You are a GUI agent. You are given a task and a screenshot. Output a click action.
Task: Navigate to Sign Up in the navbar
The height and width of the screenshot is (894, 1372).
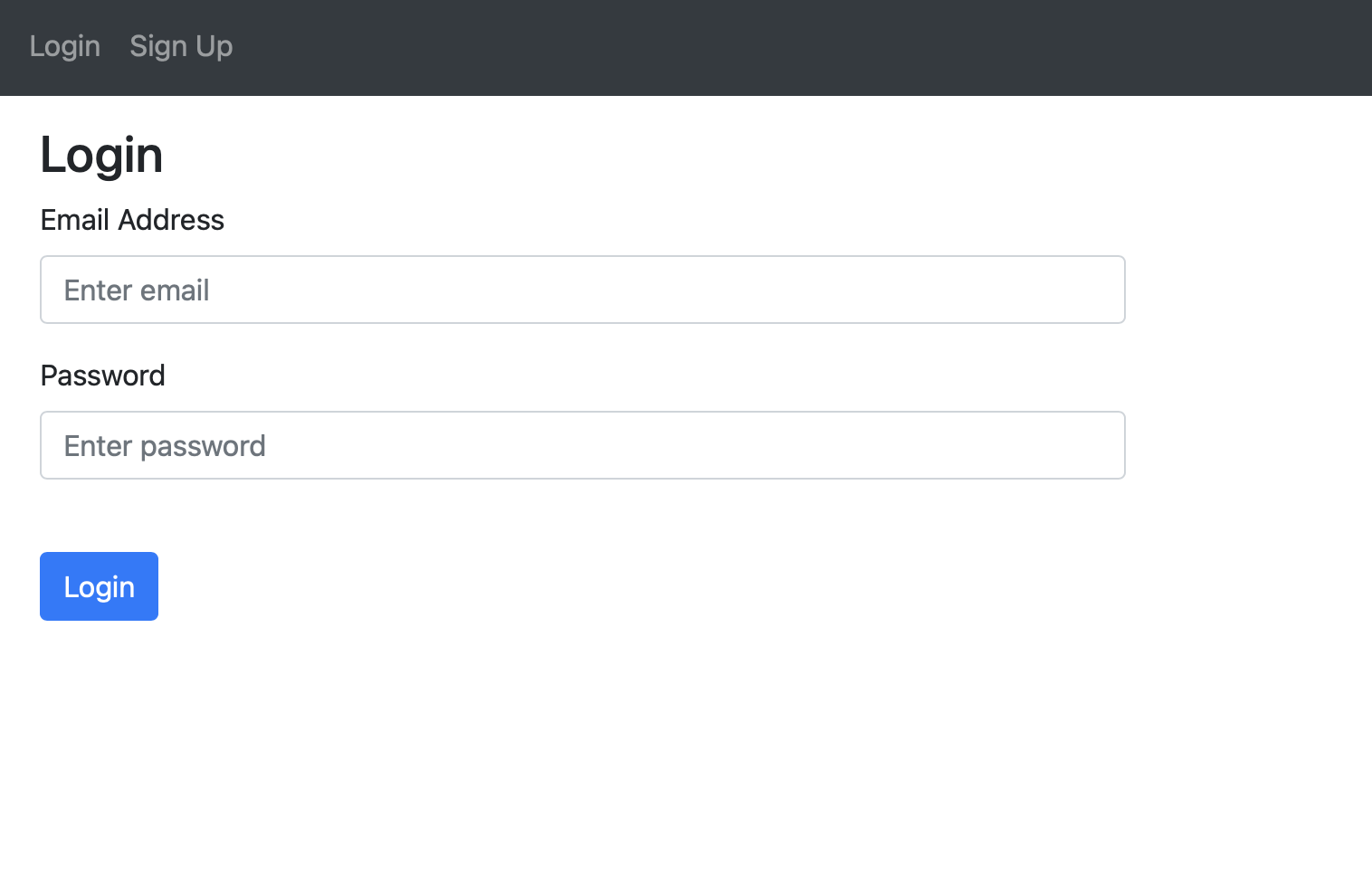point(181,46)
